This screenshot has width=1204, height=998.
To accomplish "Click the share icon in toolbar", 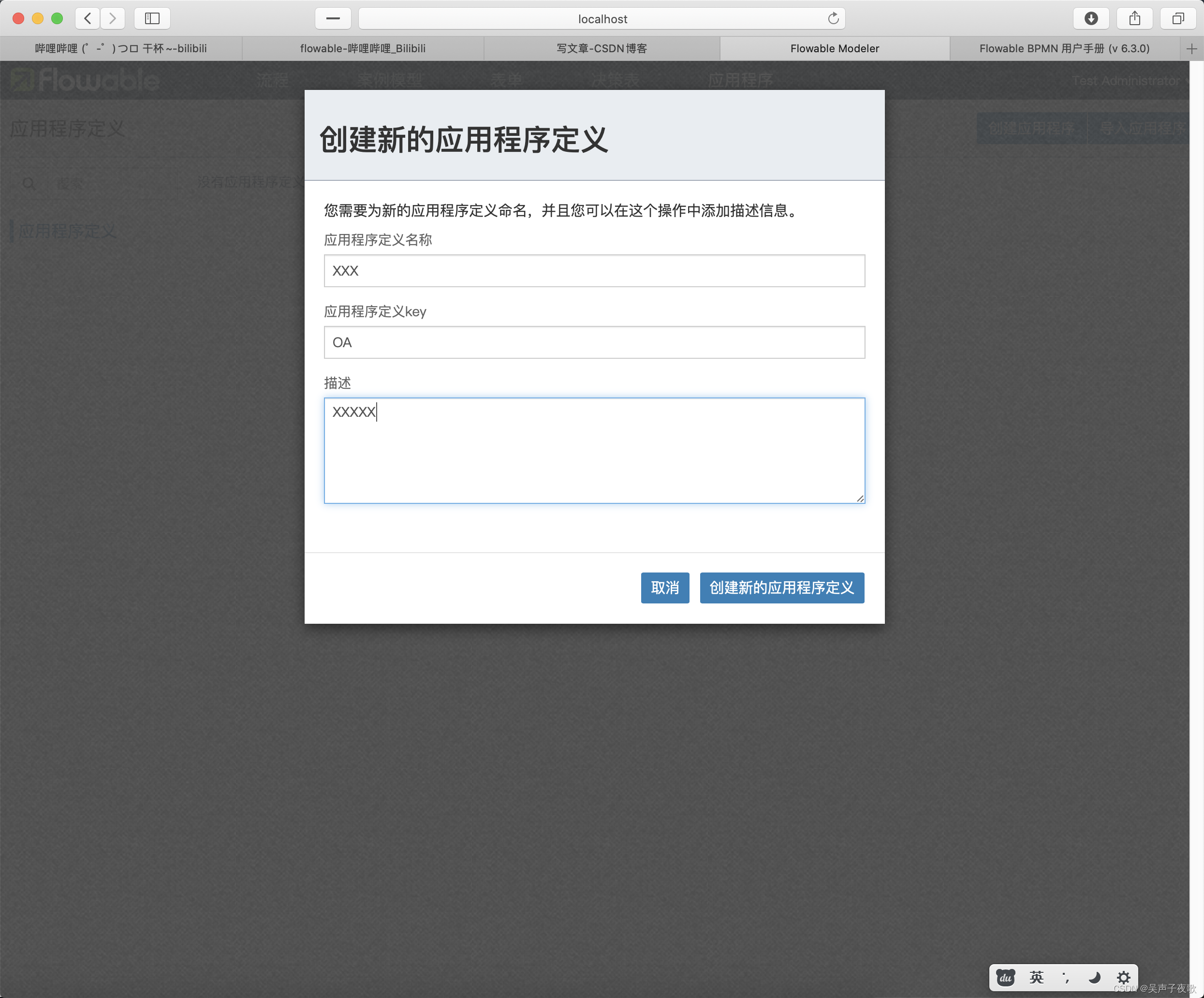I will 1135,18.
